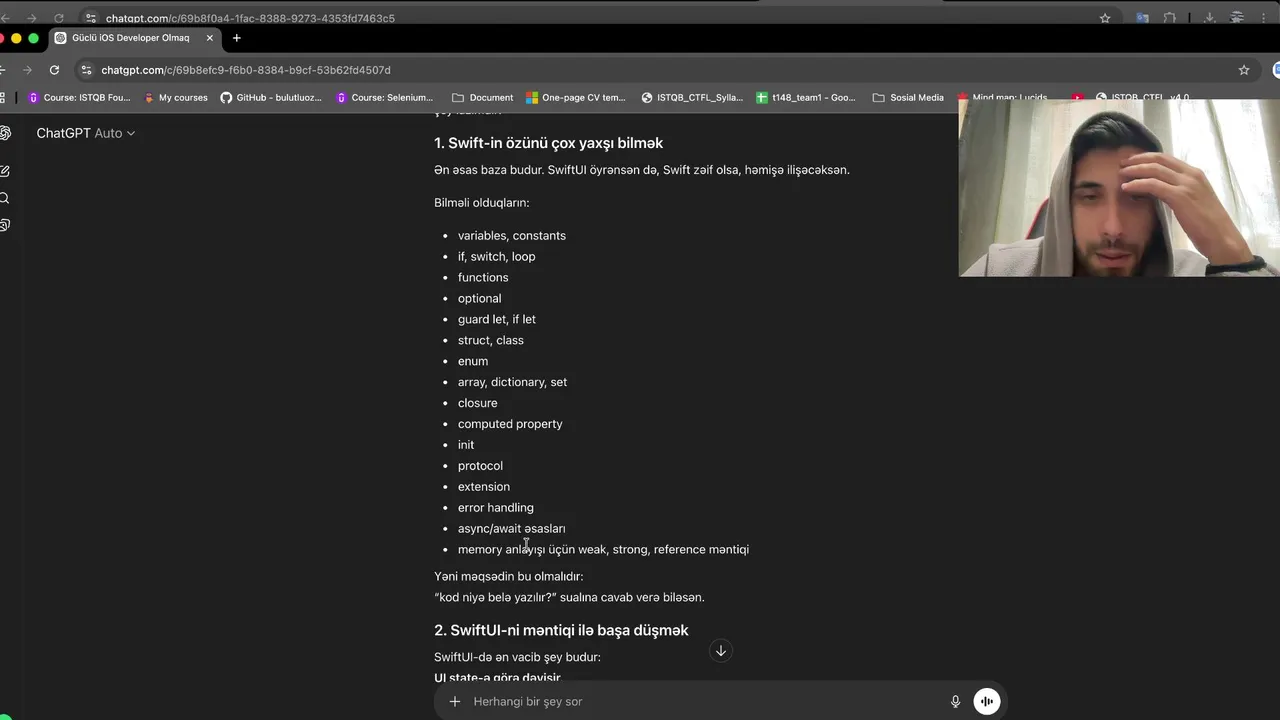Click list item variables, constants
The height and width of the screenshot is (720, 1280).
click(x=512, y=236)
